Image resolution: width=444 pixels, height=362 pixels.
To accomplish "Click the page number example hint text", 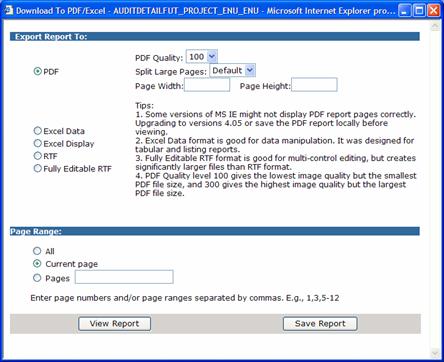I will tap(185, 298).
